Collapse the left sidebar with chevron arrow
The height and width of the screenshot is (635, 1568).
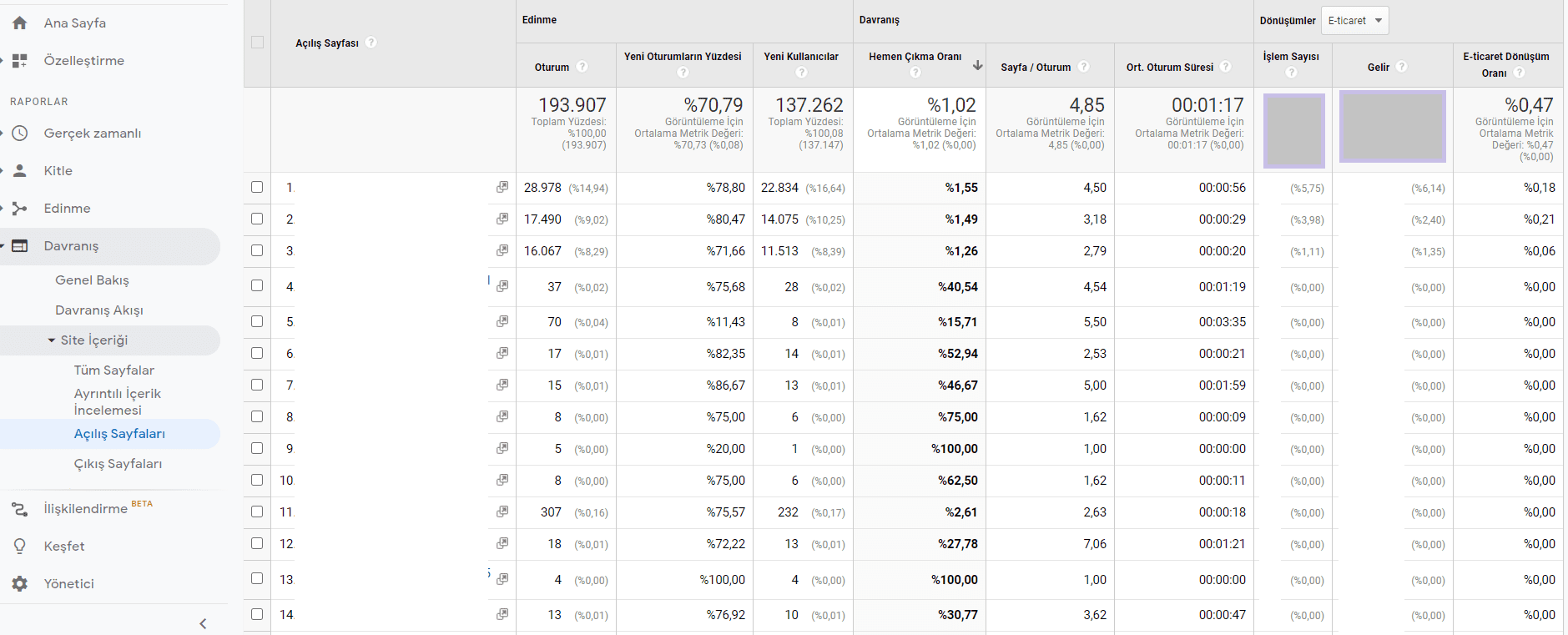(203, 623)
